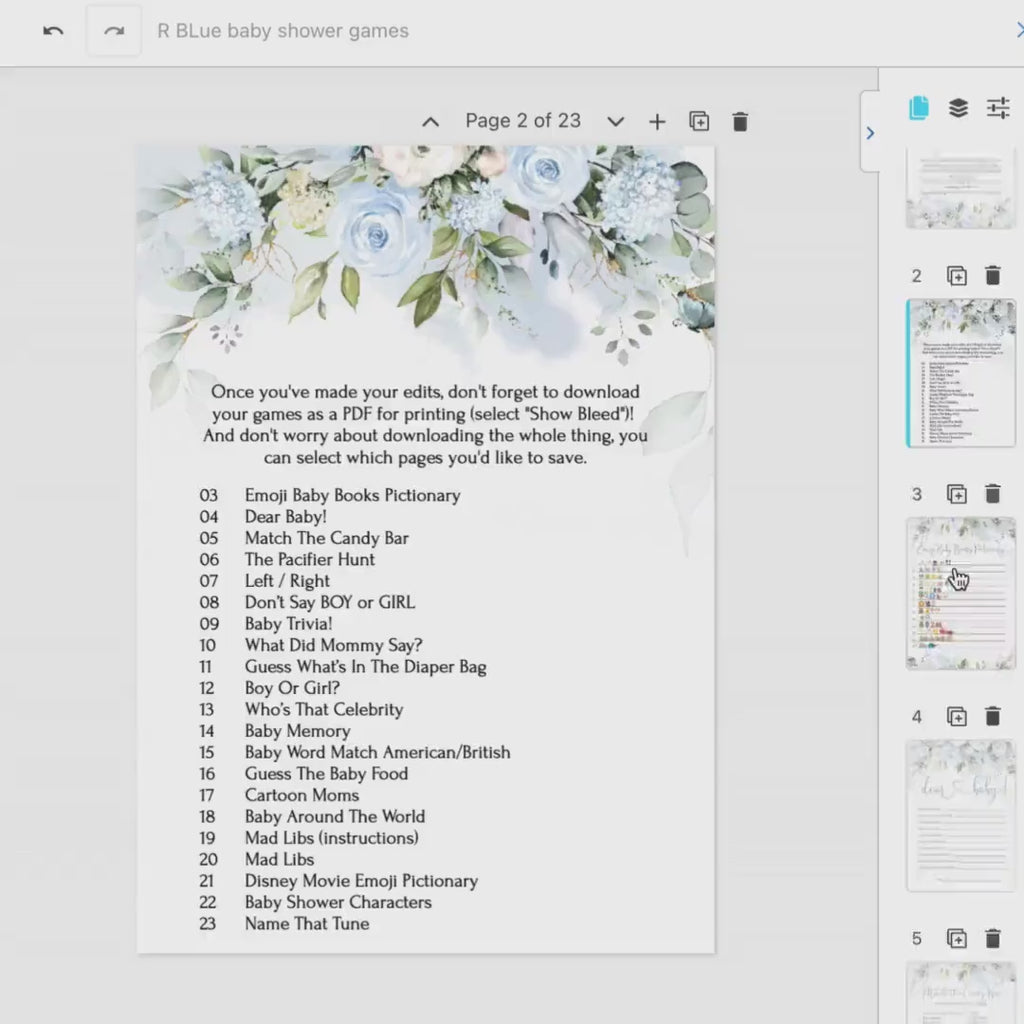Duplicate page 3 using its copy icon
Viewport: 1024px width, 1024px height.
(957, 494)
